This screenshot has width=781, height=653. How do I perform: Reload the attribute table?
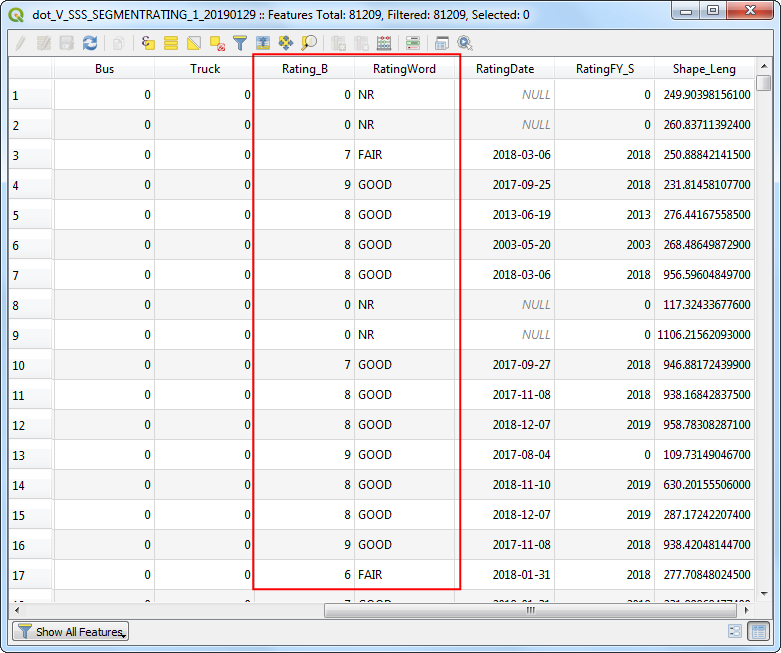coord(90,43)
